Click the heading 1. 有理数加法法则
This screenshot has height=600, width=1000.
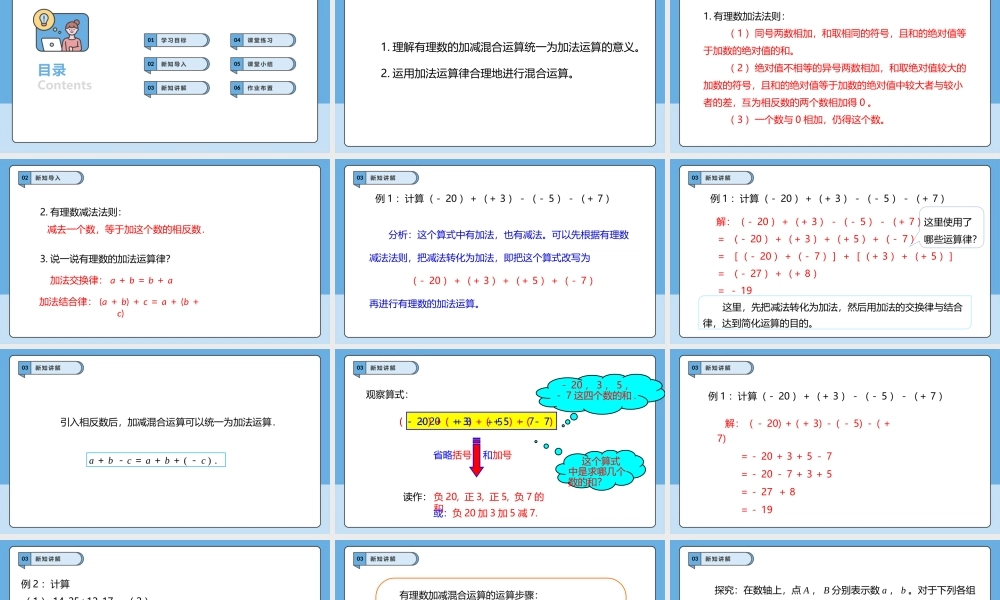tap(744, 17)
